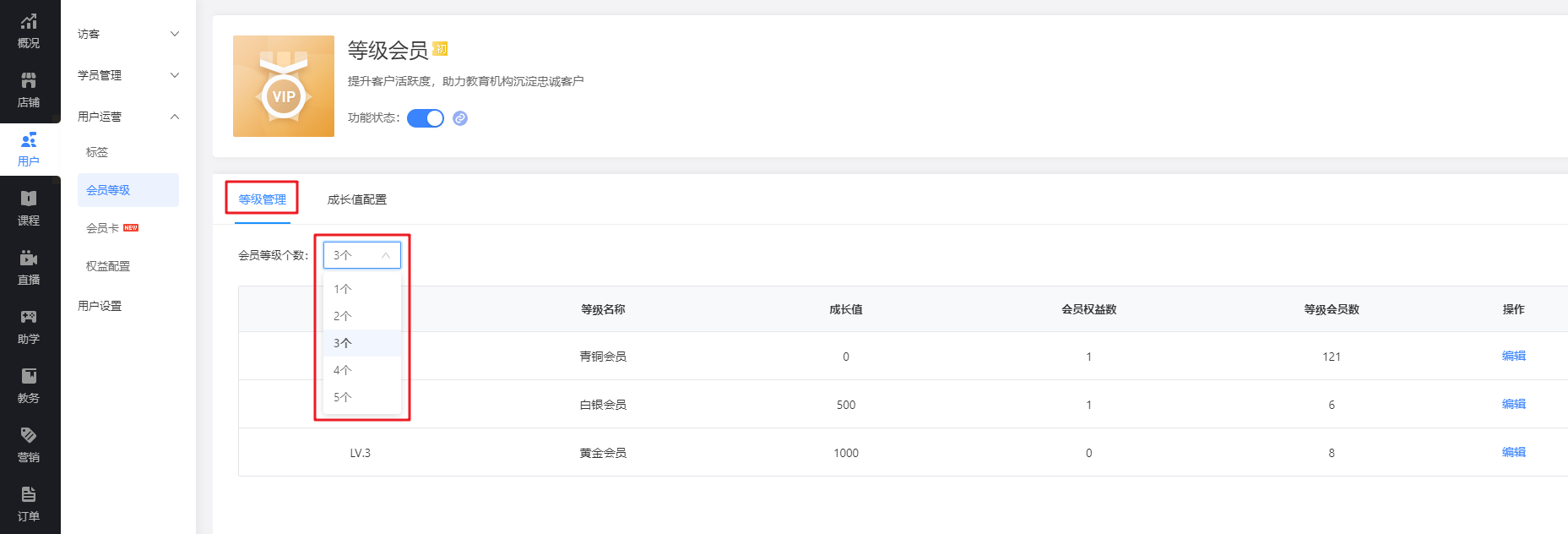Click the 会员等级个数 dropdown box
1568x534 pixels.
[x=361, y=255]
